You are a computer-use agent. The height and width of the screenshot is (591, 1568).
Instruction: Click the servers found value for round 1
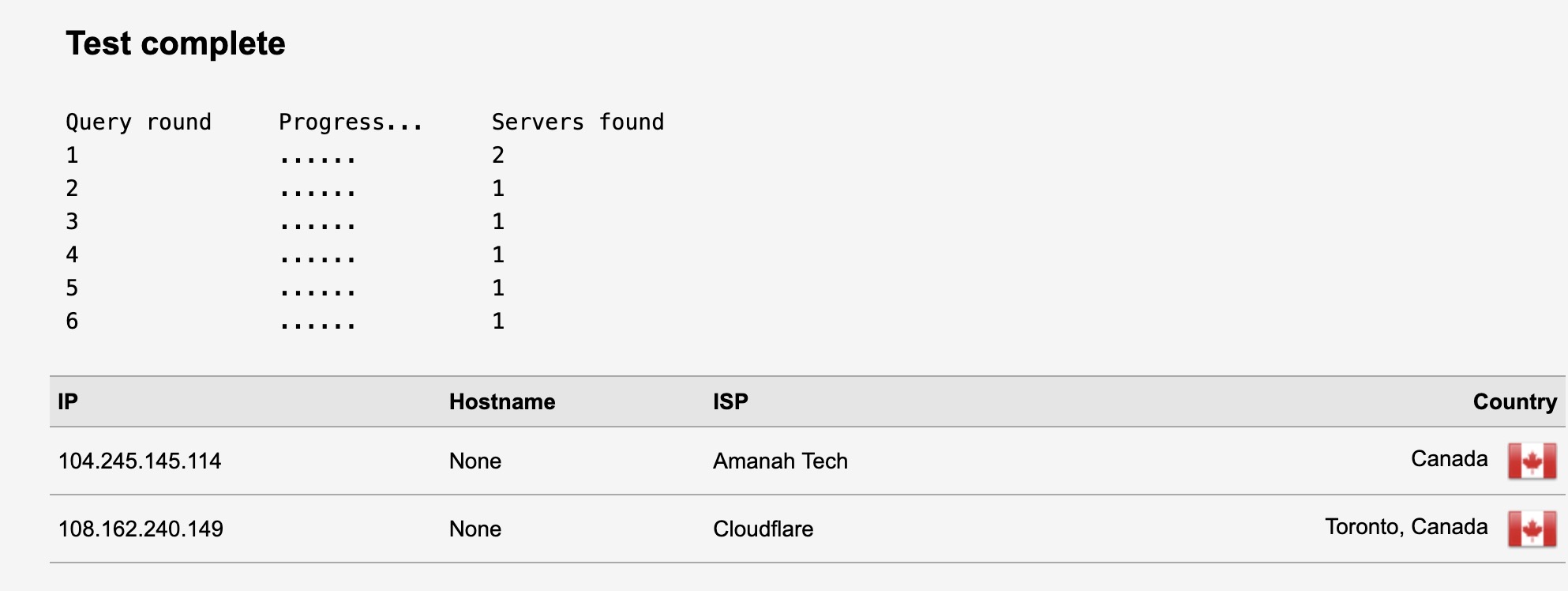[498, 155]
